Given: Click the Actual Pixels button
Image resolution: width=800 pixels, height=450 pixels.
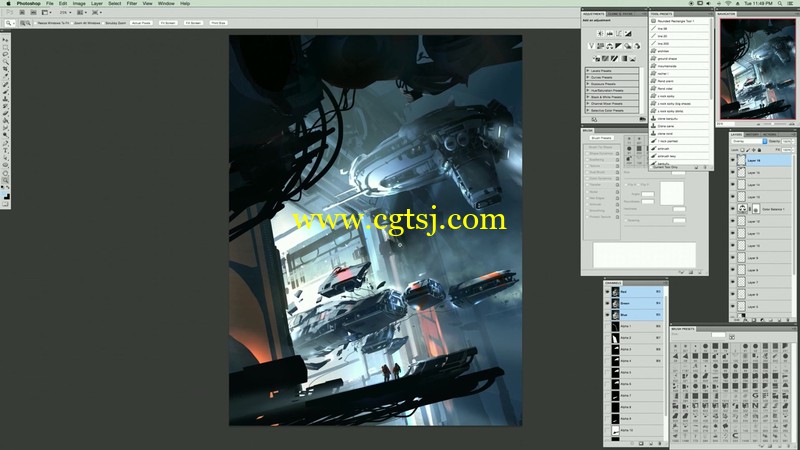Looking at the screenshot, I should [x=141, y=23].
